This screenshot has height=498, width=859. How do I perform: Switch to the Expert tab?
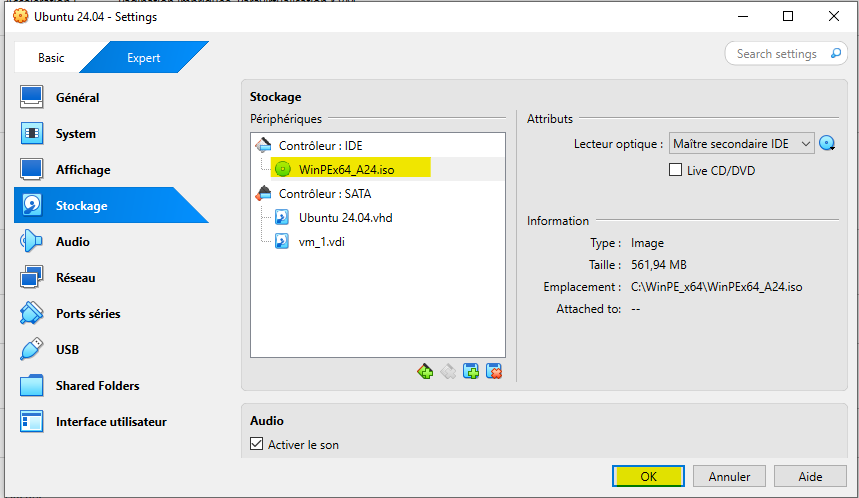(x=143, y=58)
